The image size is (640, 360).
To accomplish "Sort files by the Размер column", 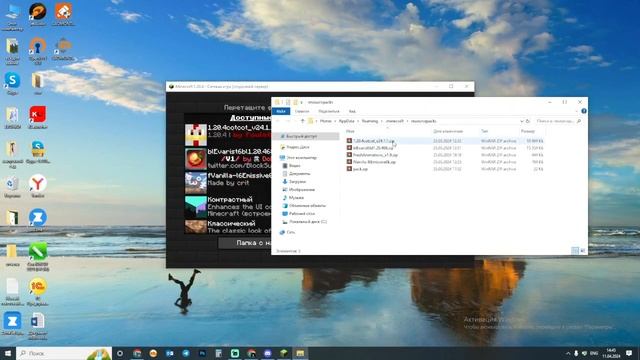I will pos(527,131).
